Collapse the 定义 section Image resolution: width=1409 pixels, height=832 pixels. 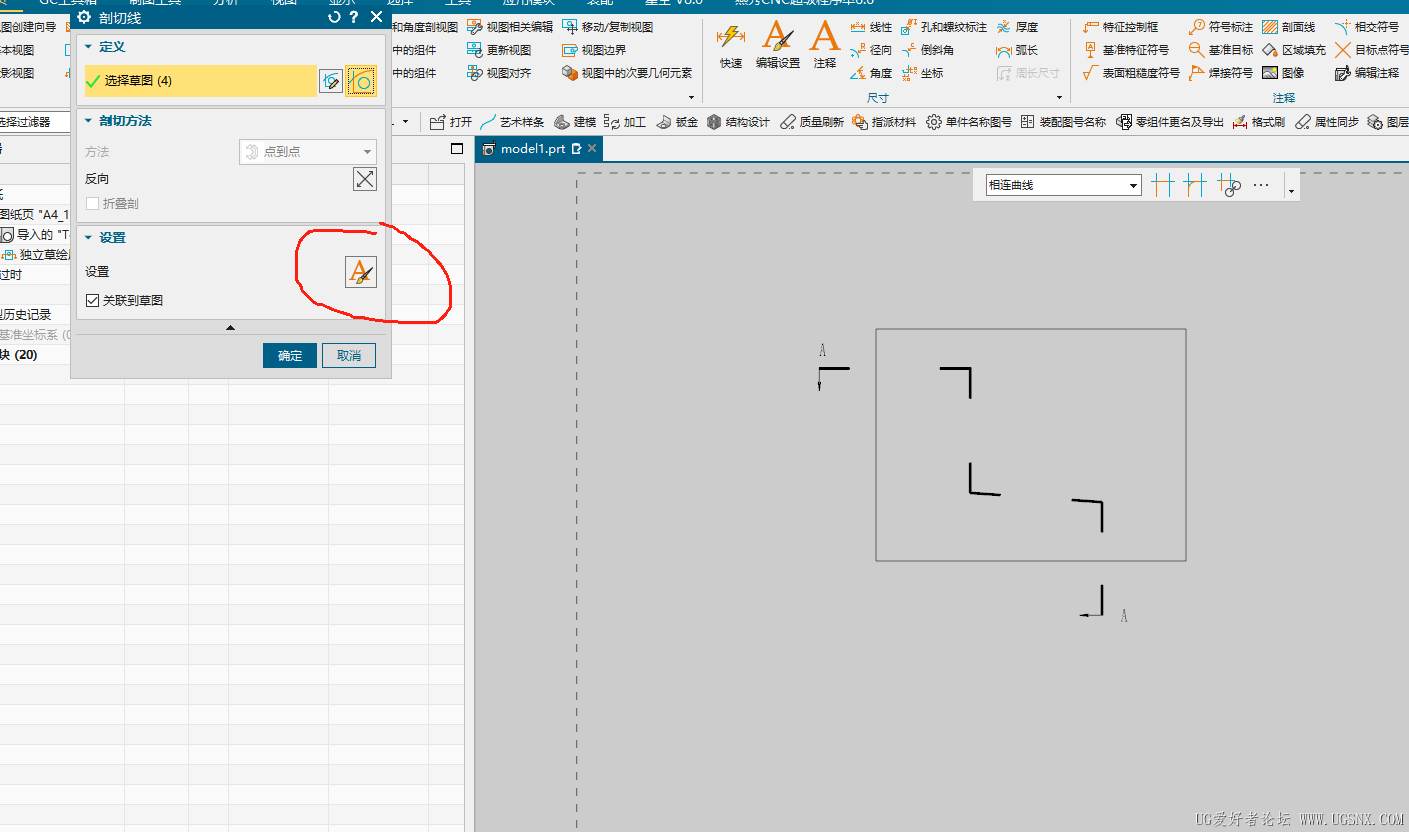[88, 47]
